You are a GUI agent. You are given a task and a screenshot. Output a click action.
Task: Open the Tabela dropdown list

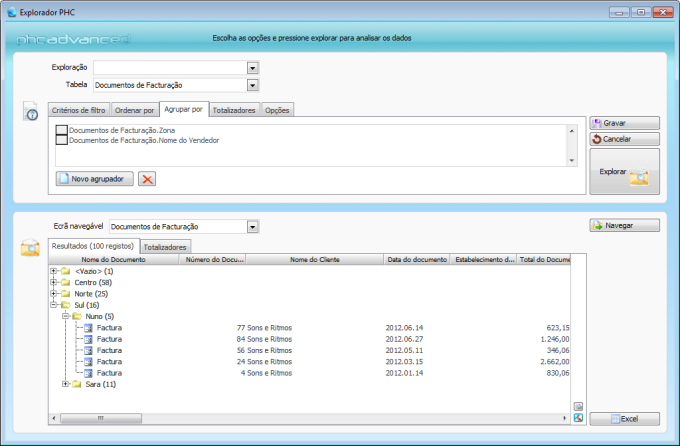(253, 85)
